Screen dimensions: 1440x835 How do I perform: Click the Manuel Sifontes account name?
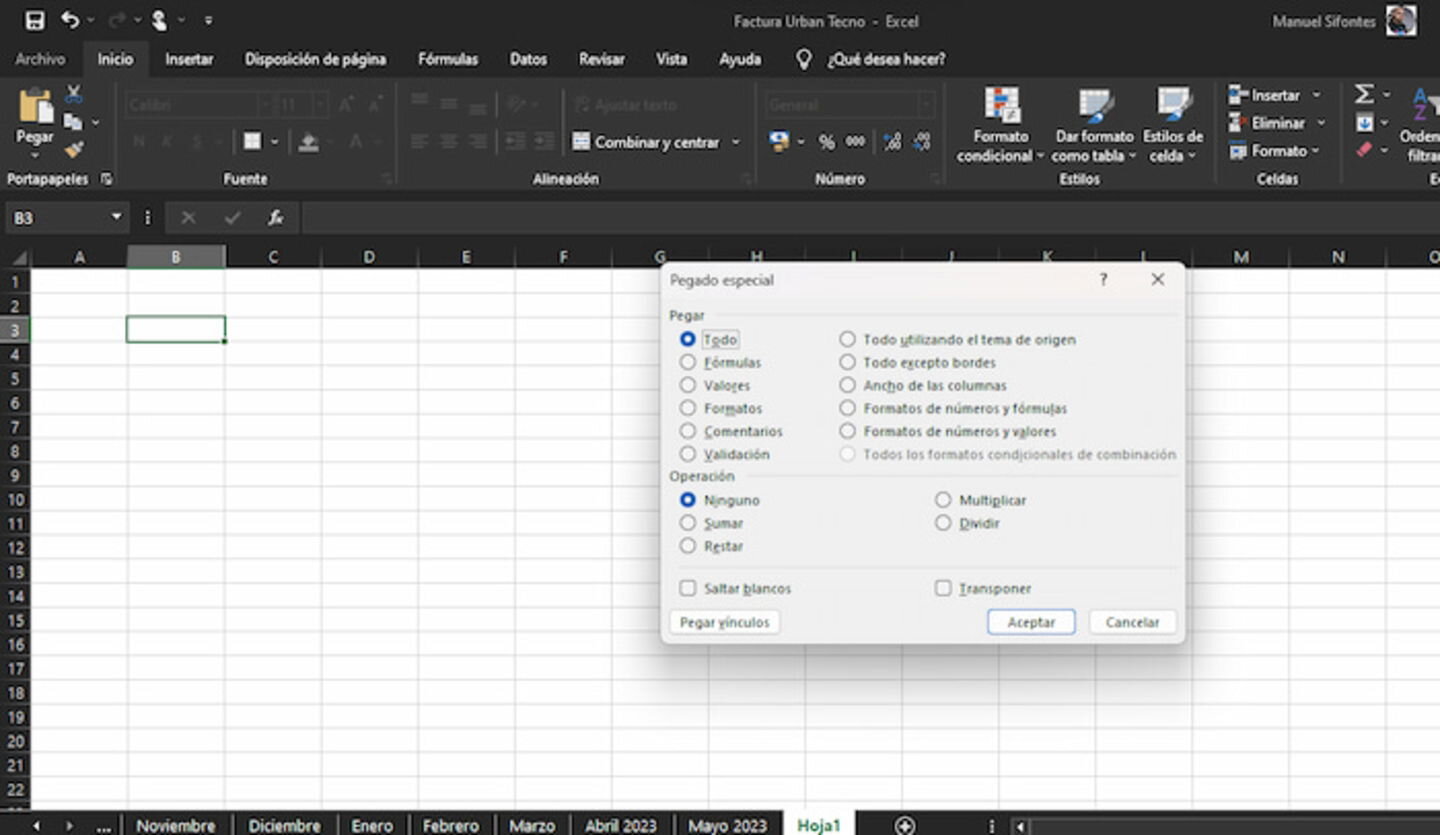1324,21
